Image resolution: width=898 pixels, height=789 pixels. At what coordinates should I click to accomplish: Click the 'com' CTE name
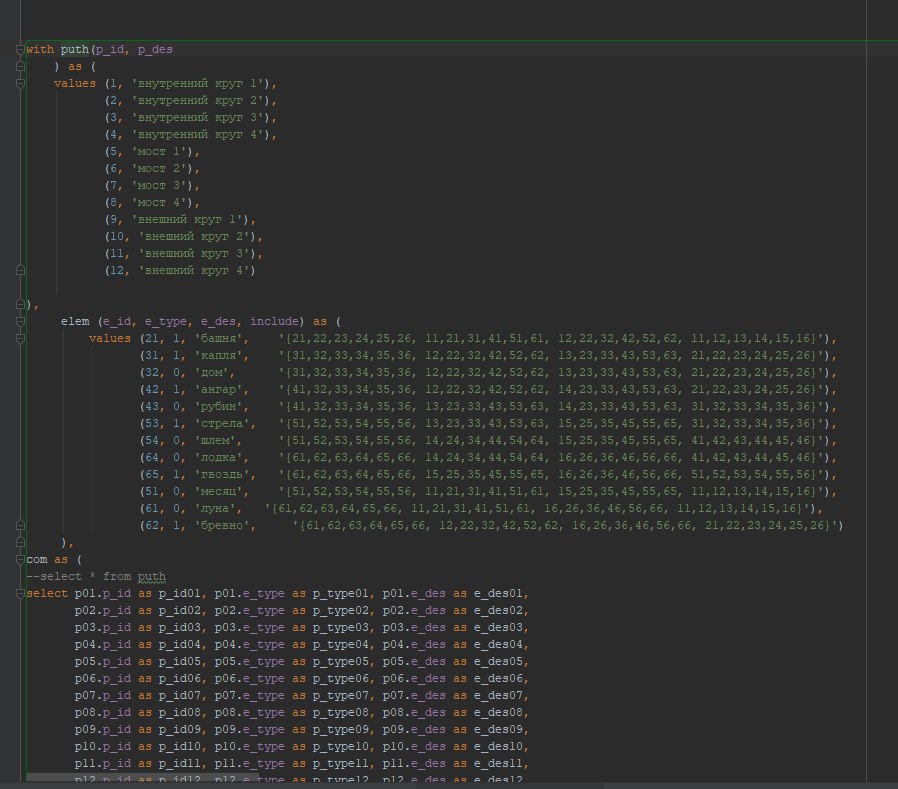click(37, 559)
